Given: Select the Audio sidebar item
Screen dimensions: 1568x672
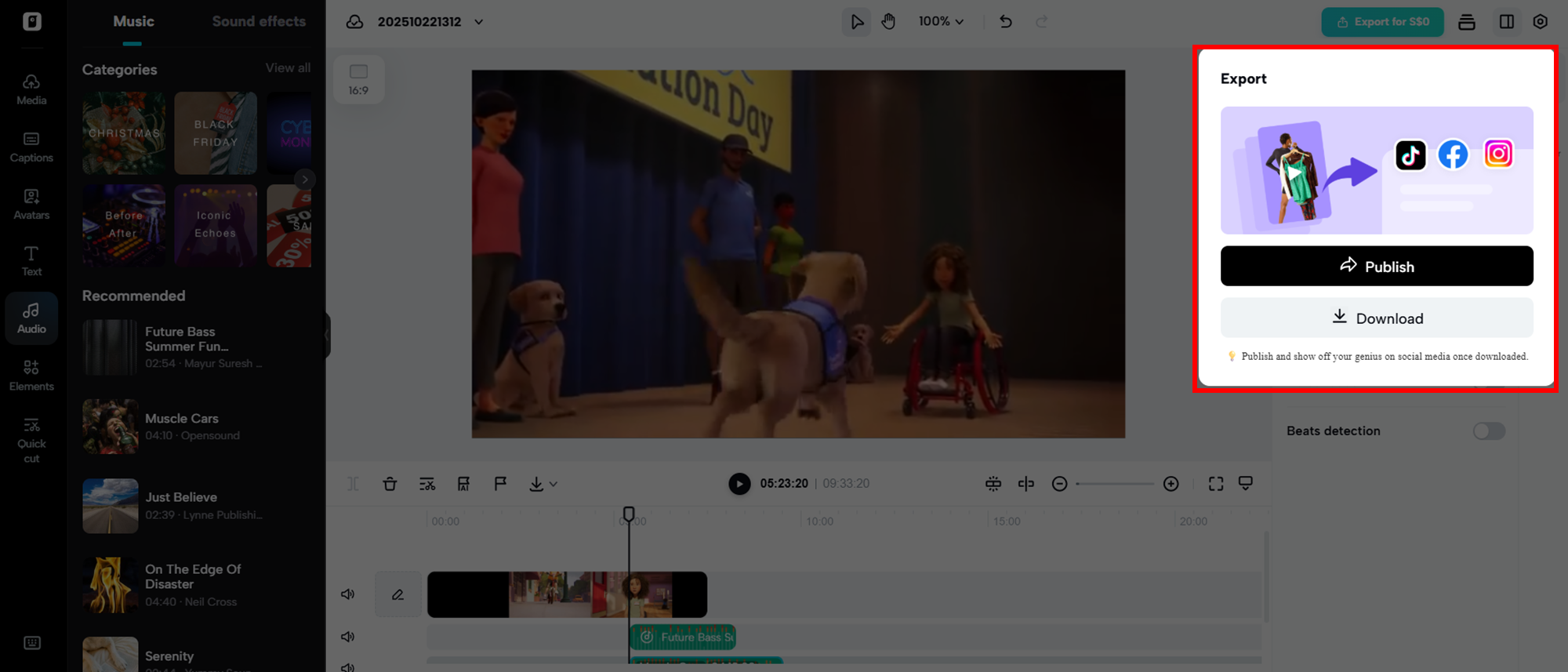Looking at the screenshot, I should coord(31,318).
